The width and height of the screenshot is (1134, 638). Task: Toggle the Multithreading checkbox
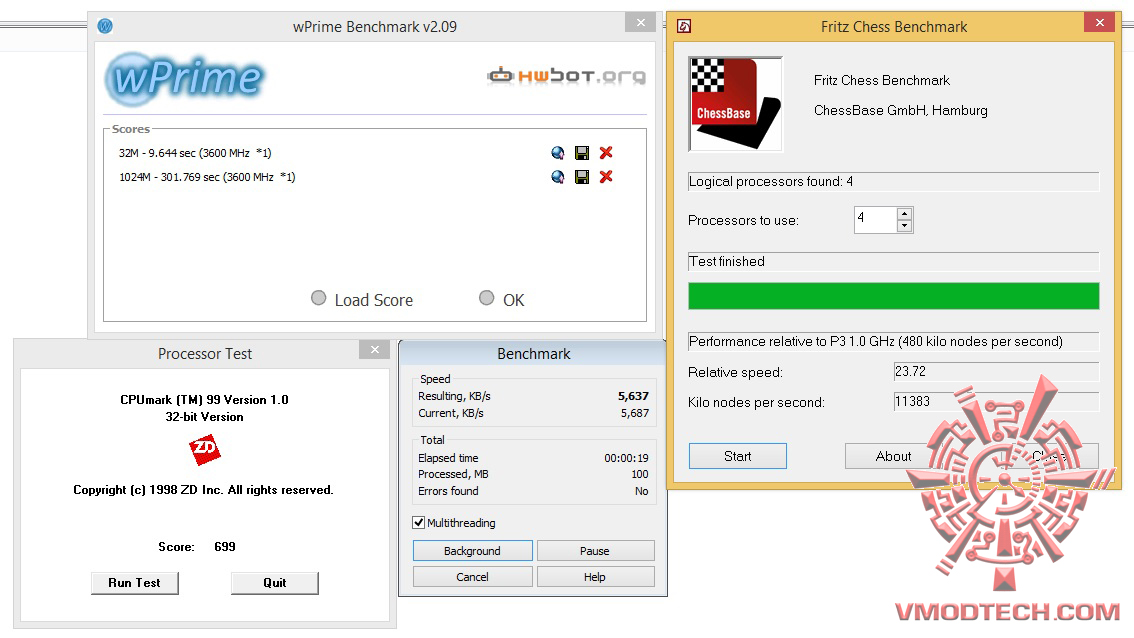pyautogui.click(x=419, y=522)
